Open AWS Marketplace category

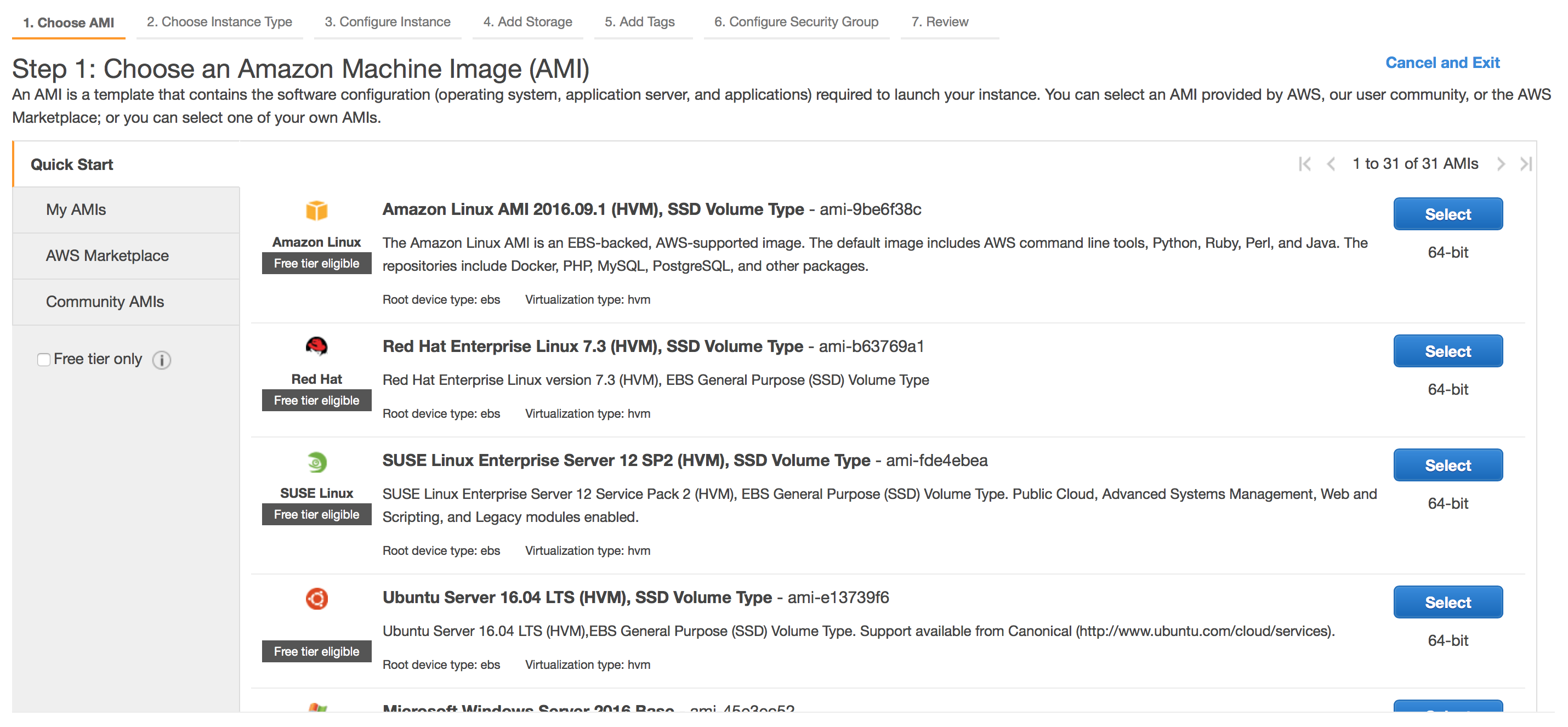point(126,255)
